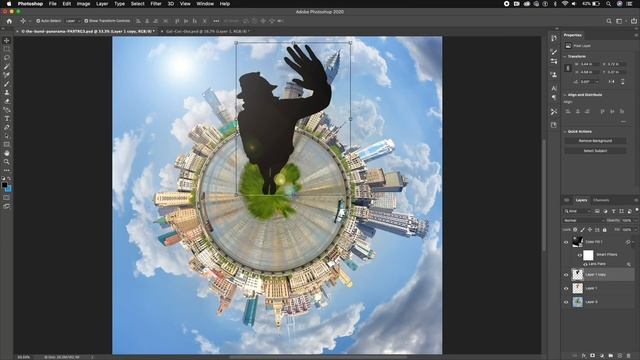Viewport: 640px width, 360px height.
Task: Click the background color swatch
Action: point(9,189)
